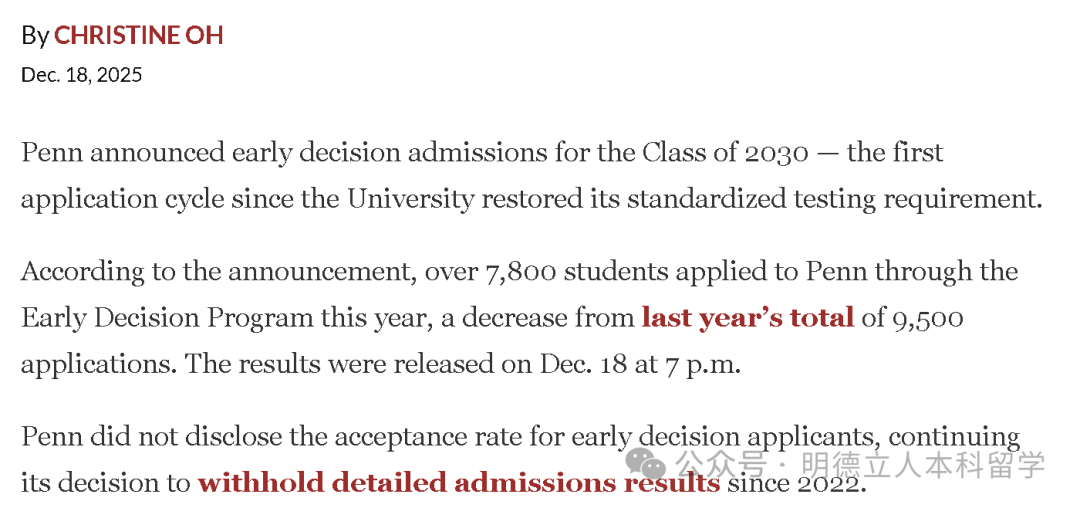1080x508 pixels.
Task: Click the "9,500" applications figure
Action: (928, 318)
